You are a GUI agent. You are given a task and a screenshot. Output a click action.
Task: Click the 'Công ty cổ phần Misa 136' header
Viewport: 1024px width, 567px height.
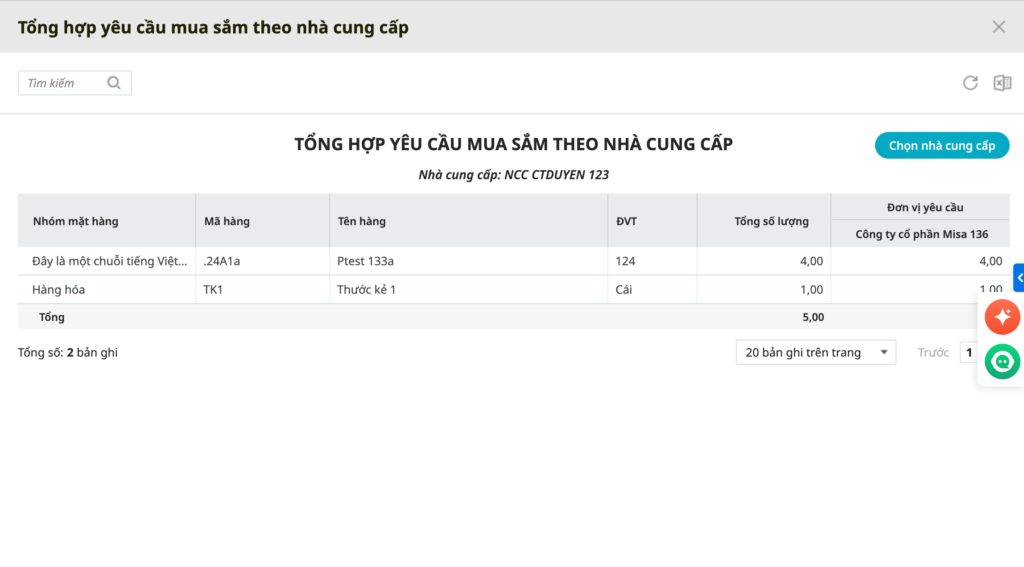(x=921, y=234)
